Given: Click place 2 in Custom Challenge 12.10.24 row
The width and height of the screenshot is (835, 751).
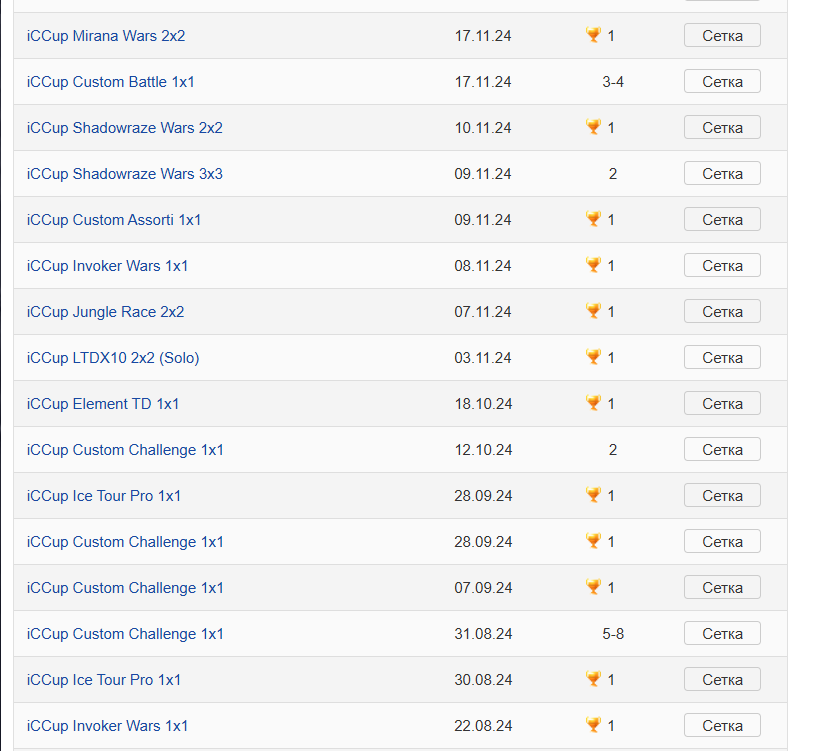Looking at the screenshot, I should [x=613, y=450].
